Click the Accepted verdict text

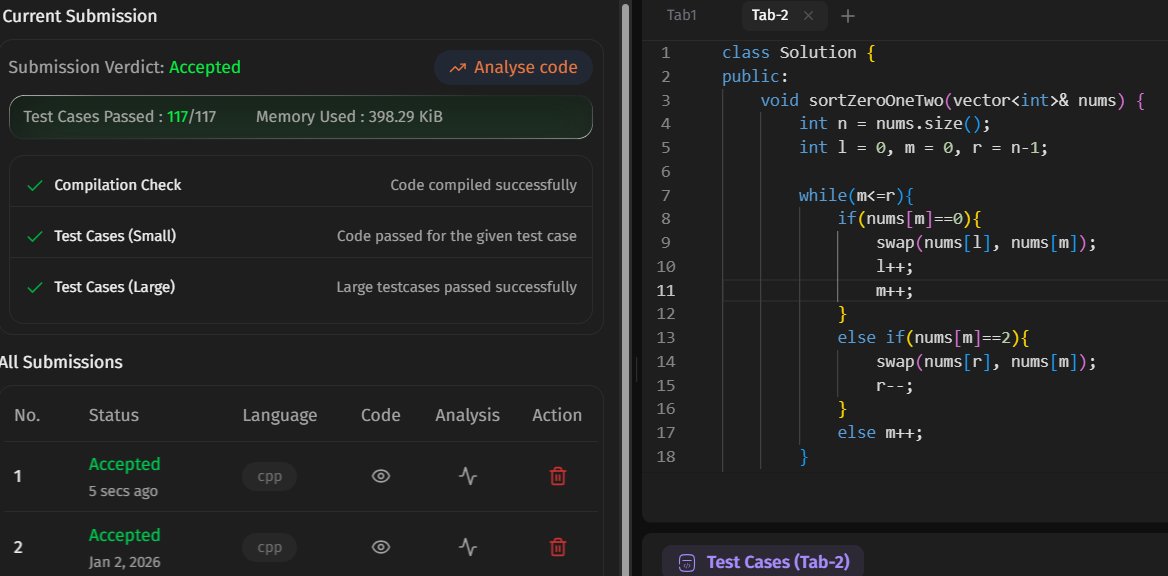[x=205, y=68]
